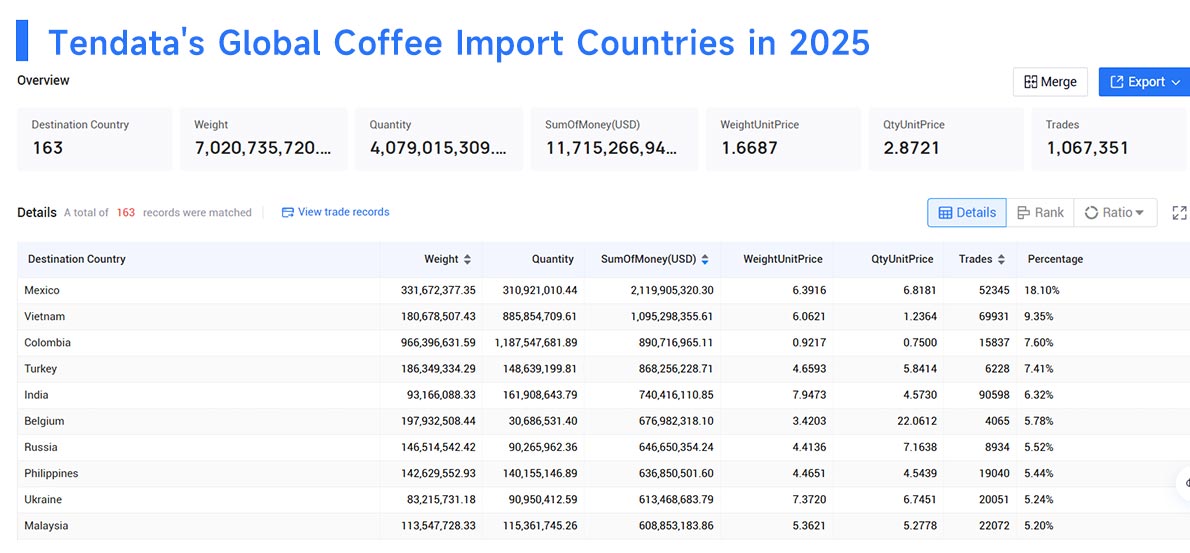Screen dimensions: 1190x553
Task: Click Vietnam's trades value 69931
Action: pyautogui.click(x=994, y=316)
